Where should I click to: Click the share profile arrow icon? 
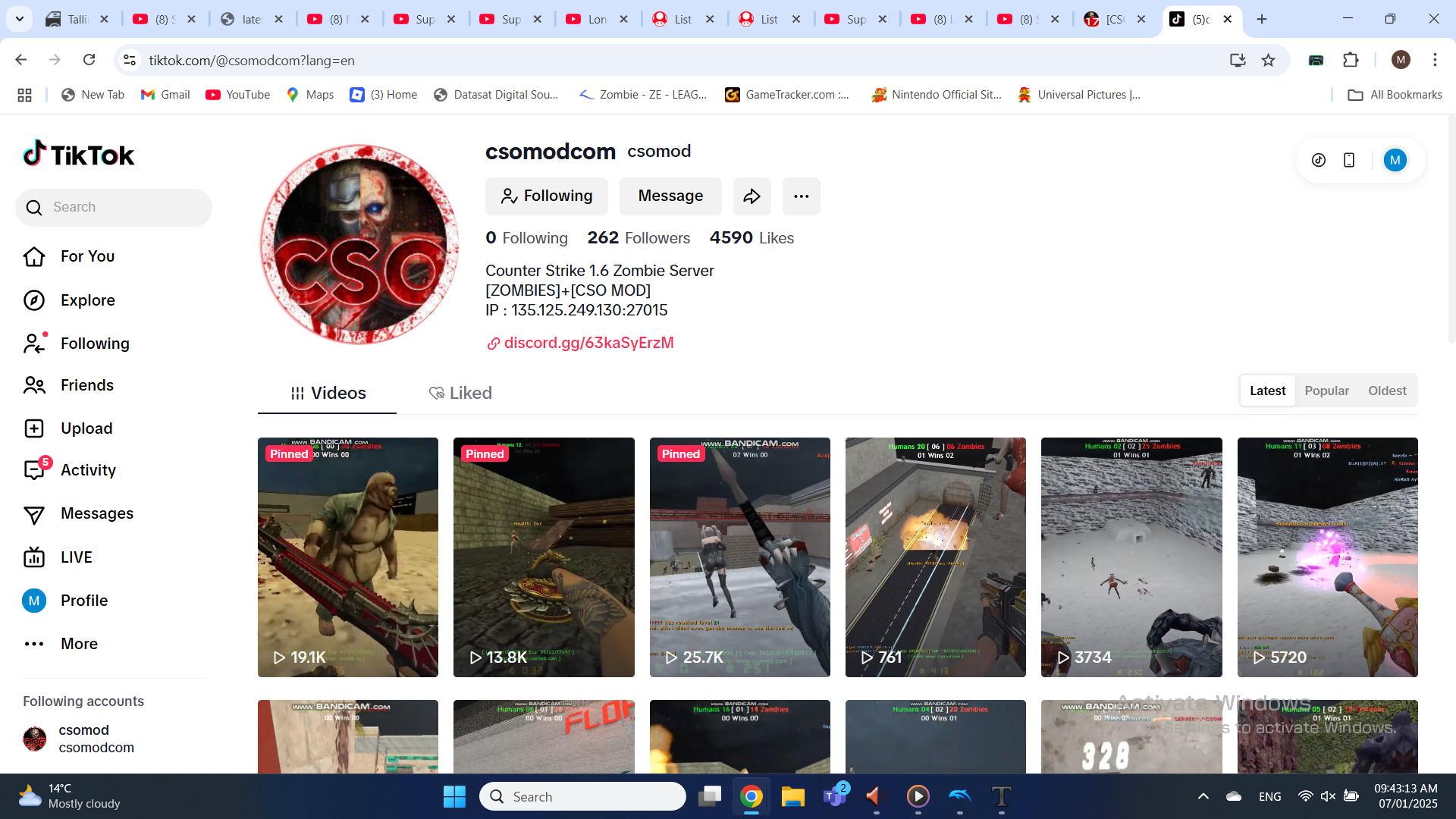point(752,196)
